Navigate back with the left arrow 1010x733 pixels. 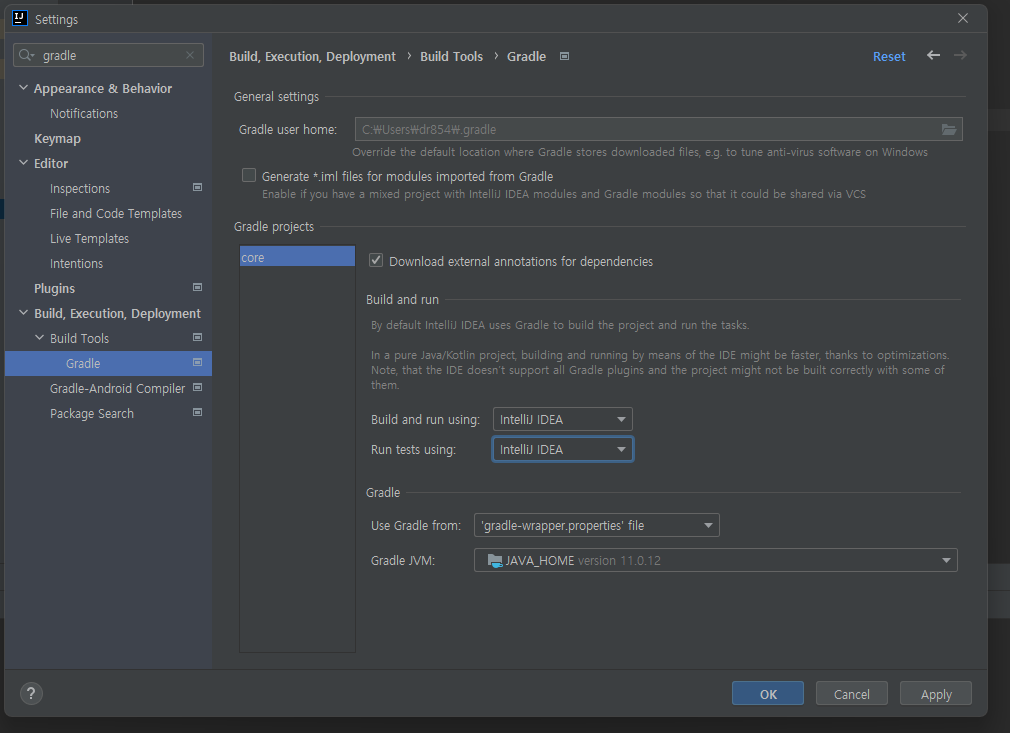[933, 55]
